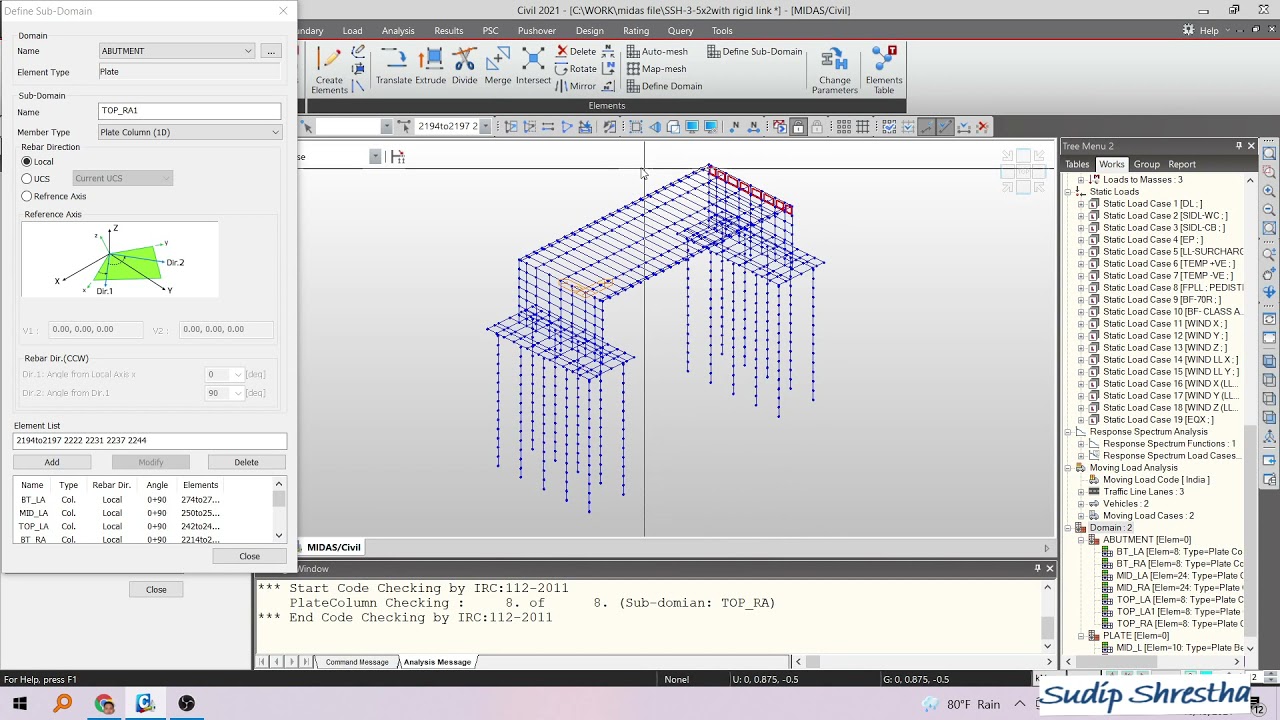Collapse the Domain : 2 tree node
This screenshot has width=1280, height=720.
pyautogui.click(x=1068, y=528)
